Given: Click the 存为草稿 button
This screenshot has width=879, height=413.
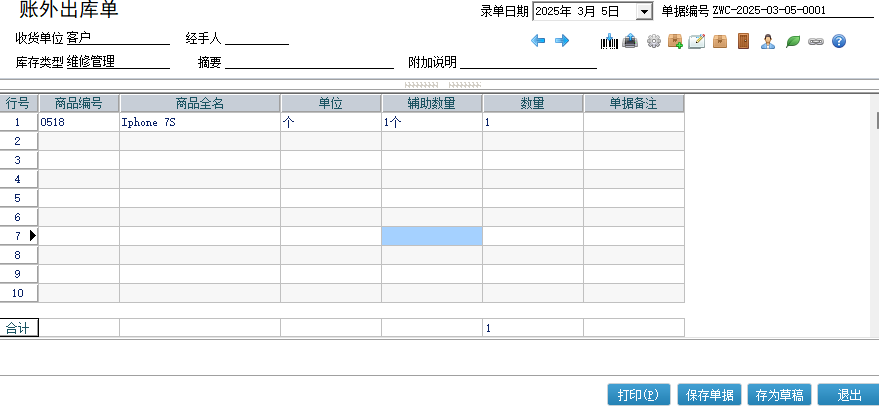Looking at the screenshot, I should pos(780,395).
